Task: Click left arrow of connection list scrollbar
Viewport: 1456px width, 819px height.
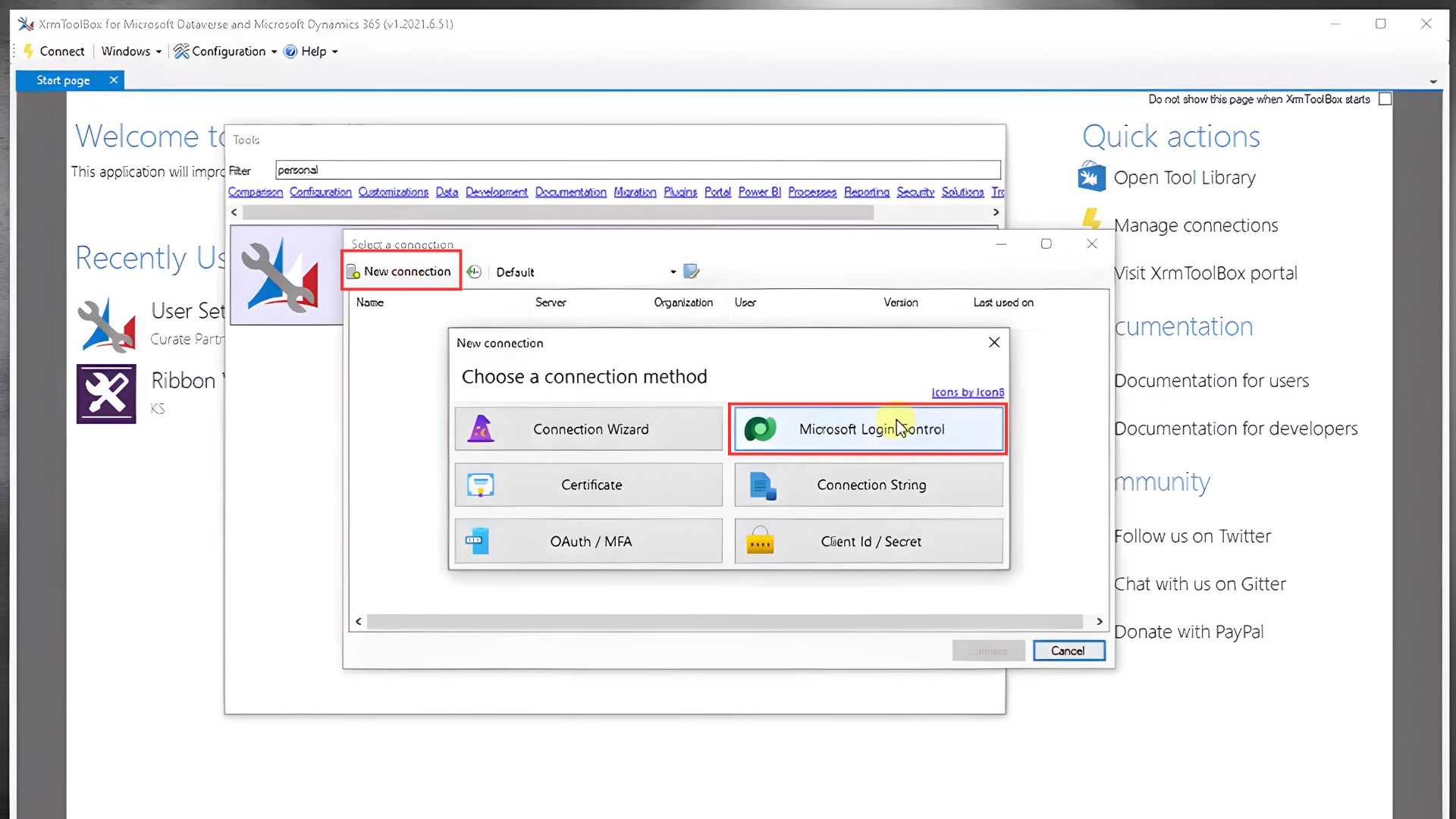Action: [359, 622]
